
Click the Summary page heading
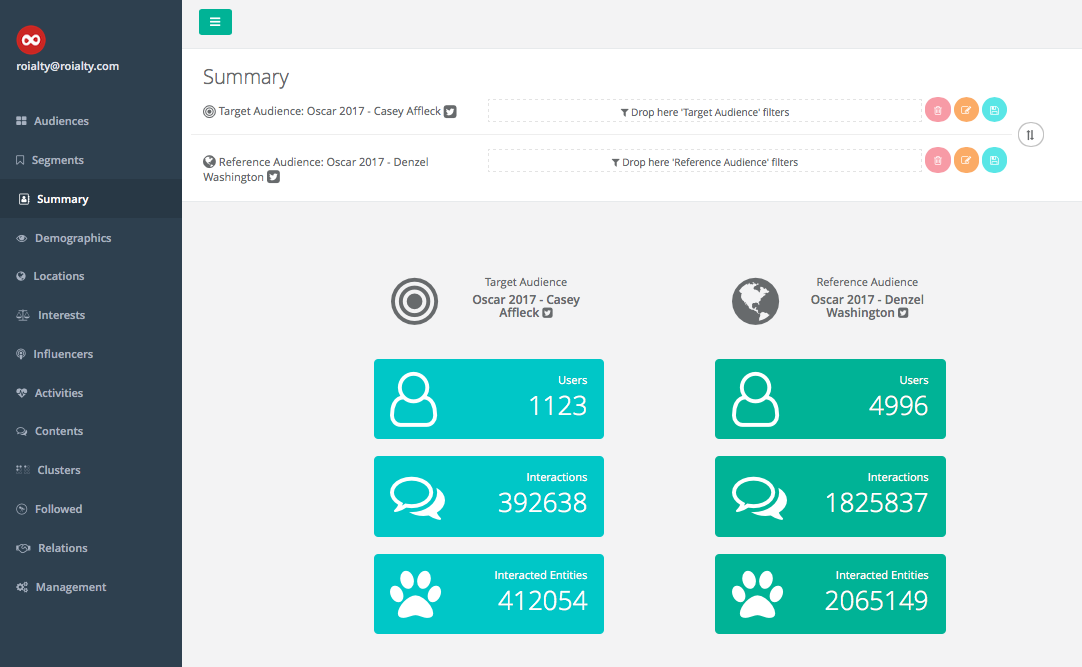[246, 77]
